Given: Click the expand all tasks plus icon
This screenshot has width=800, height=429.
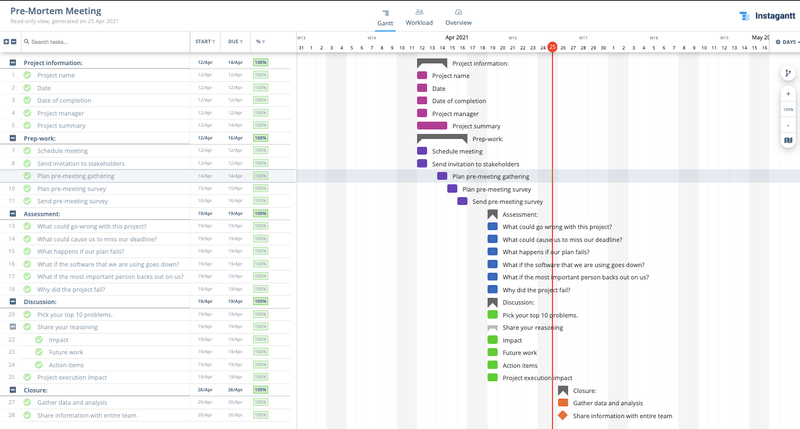Looking at the screenshot, I should pyautogui.click(x=6, y=42).
